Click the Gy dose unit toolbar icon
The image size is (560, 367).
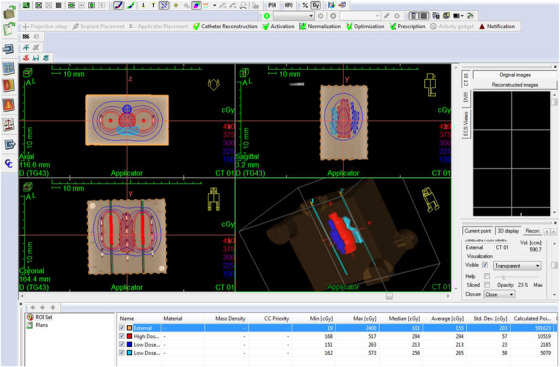pyautogui.click(x=316, y=5)
